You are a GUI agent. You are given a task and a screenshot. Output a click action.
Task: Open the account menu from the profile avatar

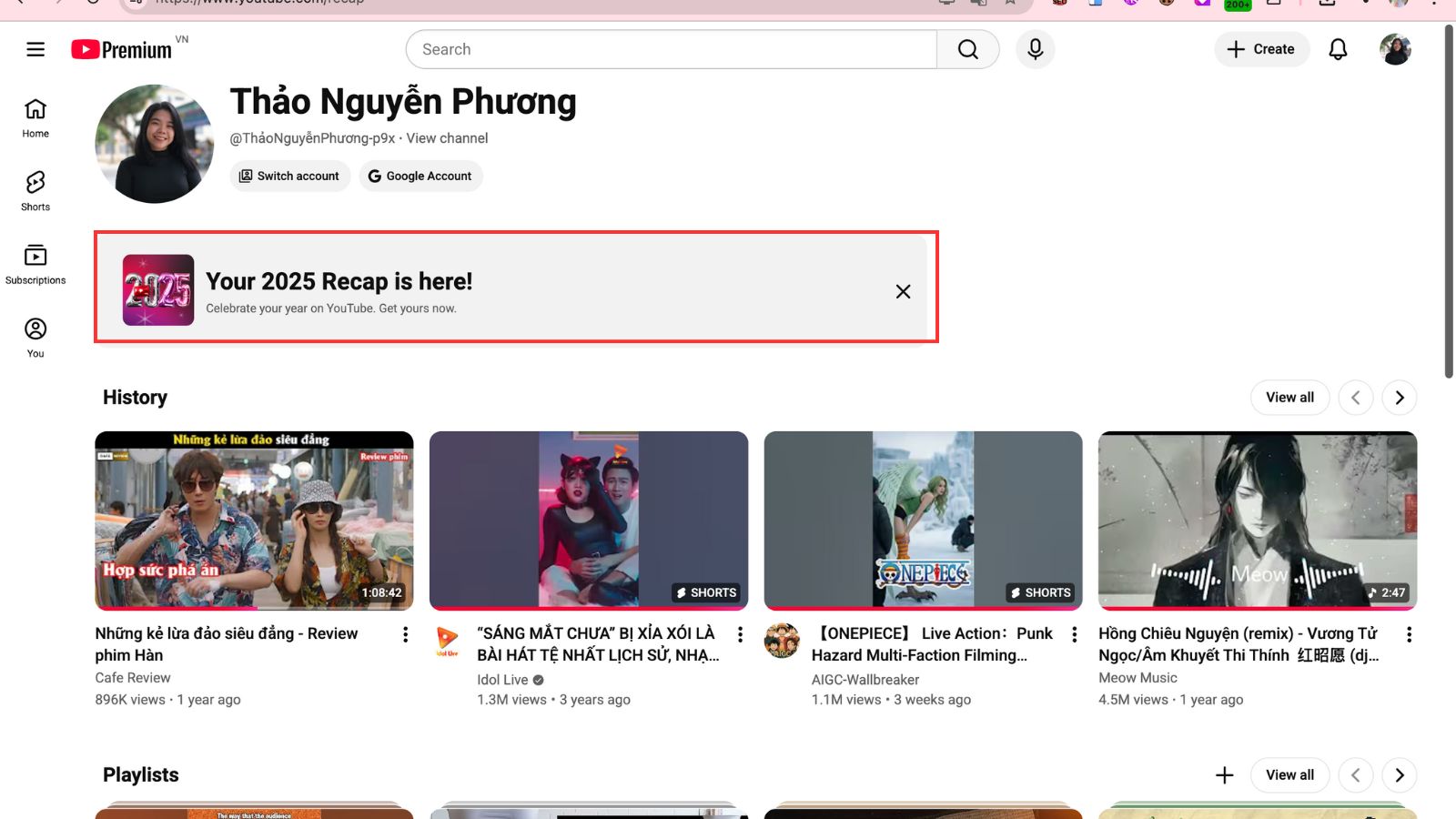click(1396, 49)
